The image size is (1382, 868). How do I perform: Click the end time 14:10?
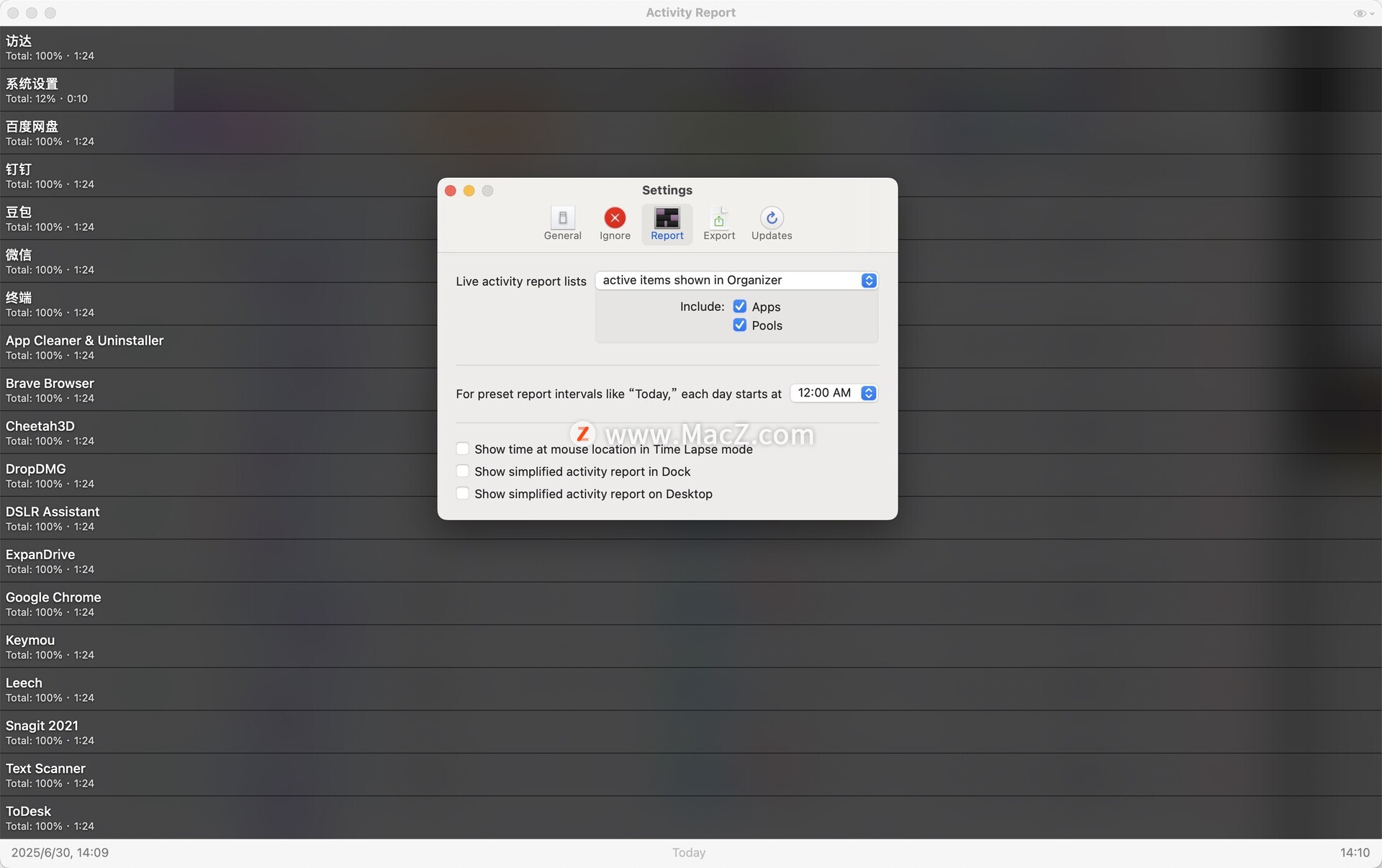[1355, 853]
